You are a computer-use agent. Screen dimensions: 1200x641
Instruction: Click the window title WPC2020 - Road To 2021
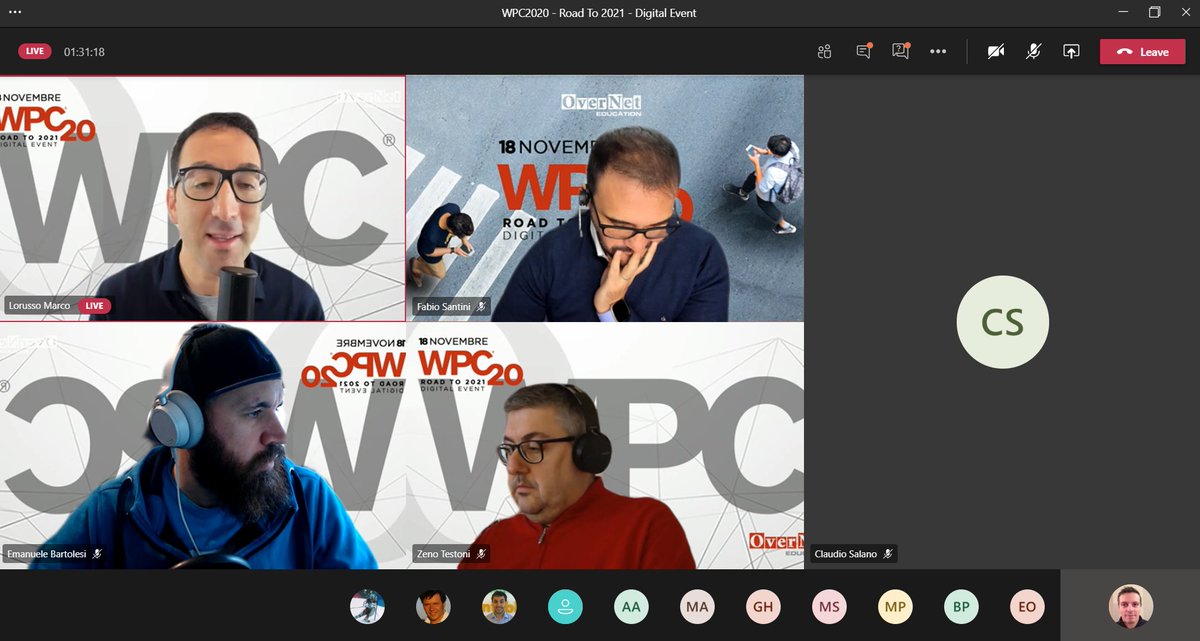pos(600,13)
